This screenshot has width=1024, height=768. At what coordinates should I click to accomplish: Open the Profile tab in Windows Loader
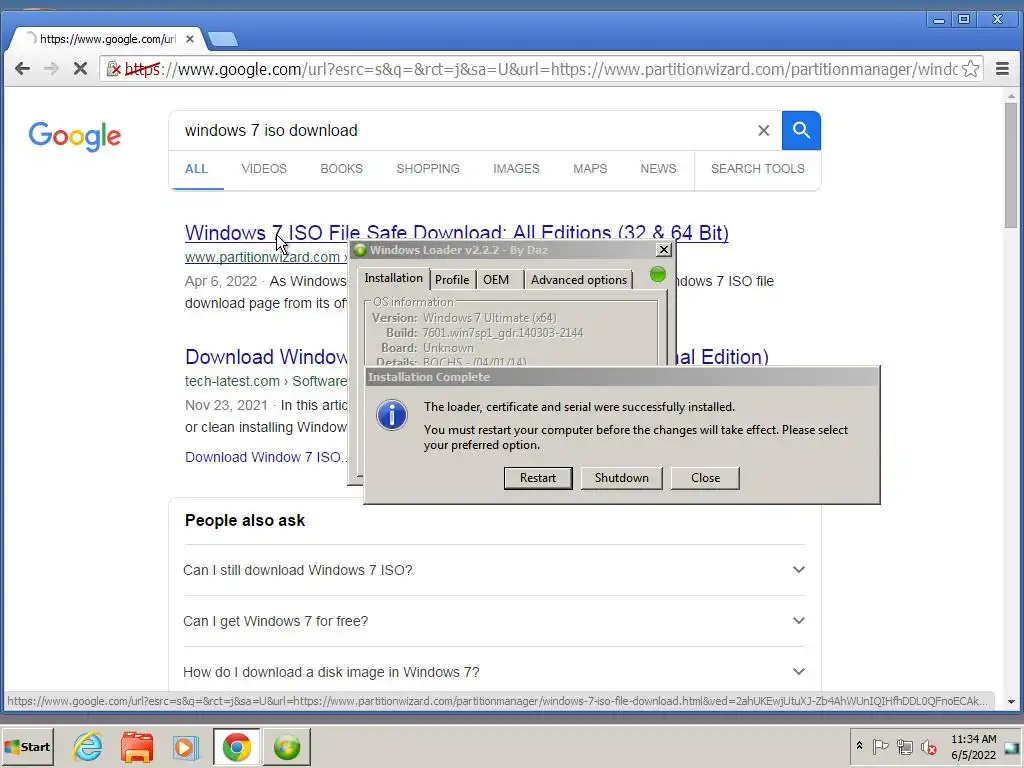[452, 280]
